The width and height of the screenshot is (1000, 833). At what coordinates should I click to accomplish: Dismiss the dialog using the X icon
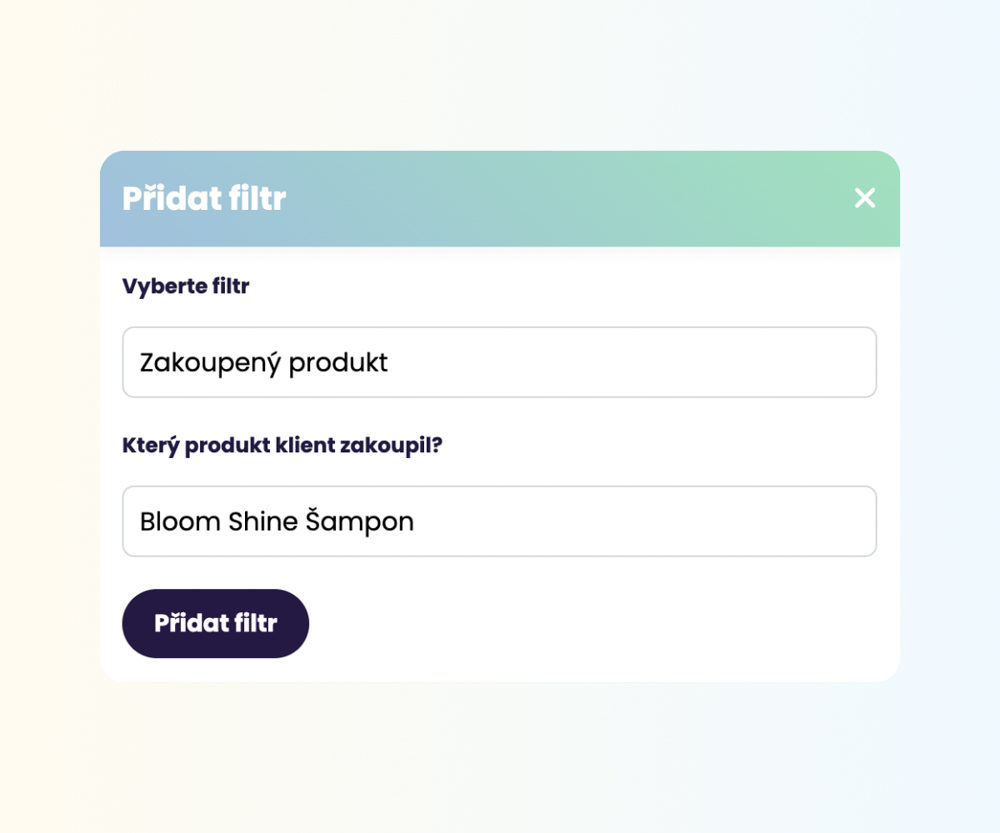(865, 198)
